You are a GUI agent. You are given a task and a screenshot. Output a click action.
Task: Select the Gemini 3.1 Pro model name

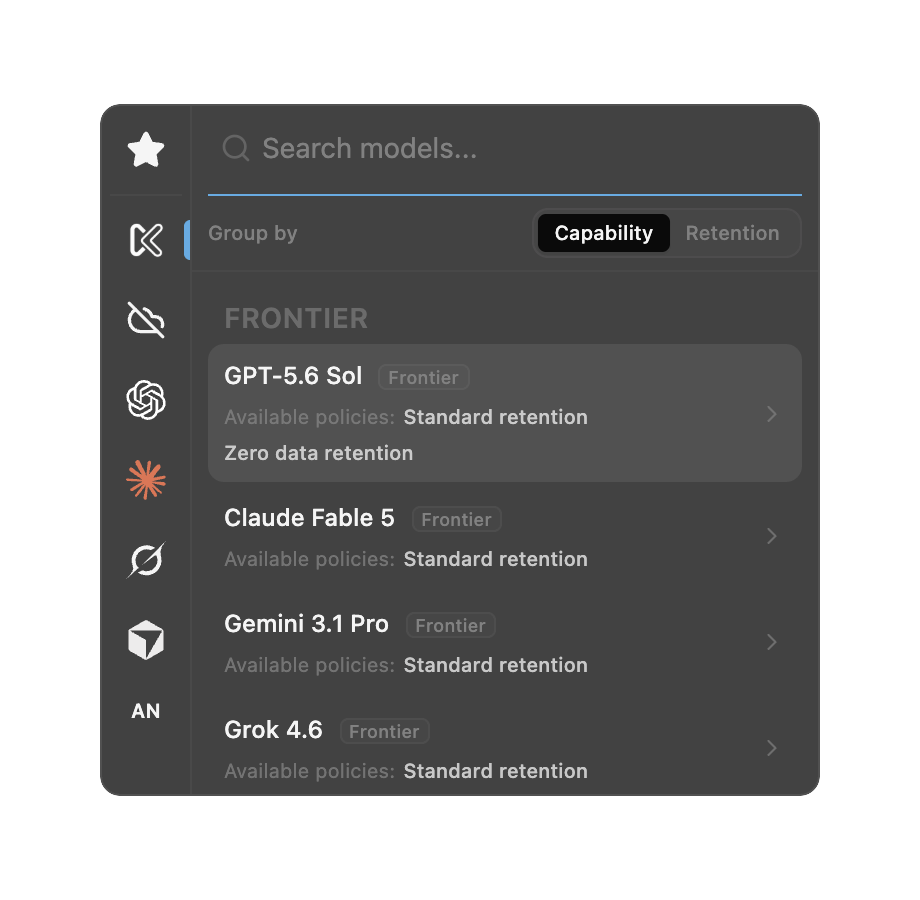(306, 624)
